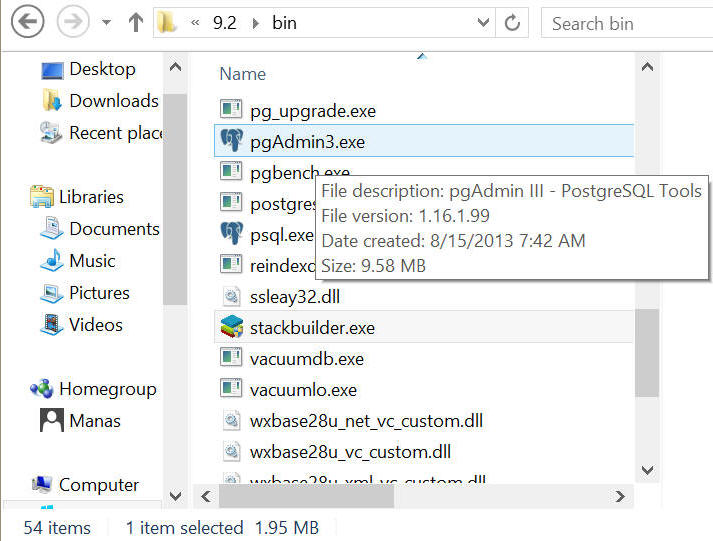Viewport: 713px width, 541px height.
Task: Click the navigation pane scroll-down arrow
Action: tap(175, 495)
